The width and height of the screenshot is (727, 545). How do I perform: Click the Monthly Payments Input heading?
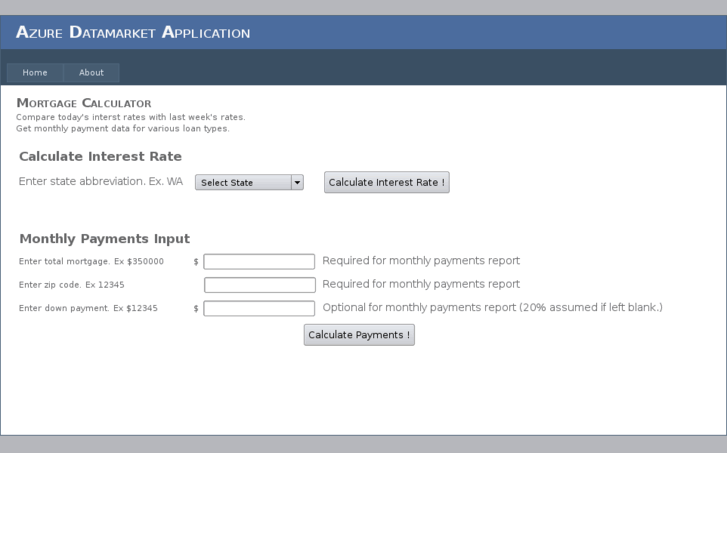pyautogui.click(x=104, y=238)
